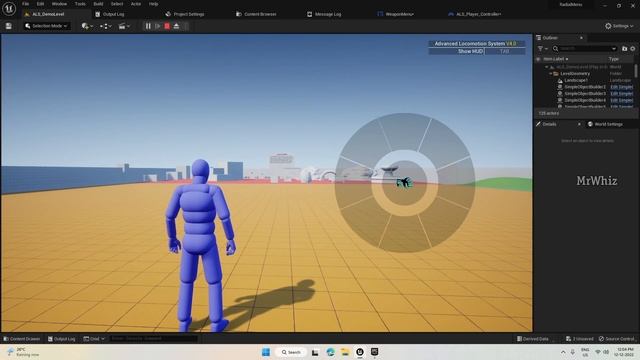Open the Source Control status menu
The image size is (640, 360).
[616, 339]
